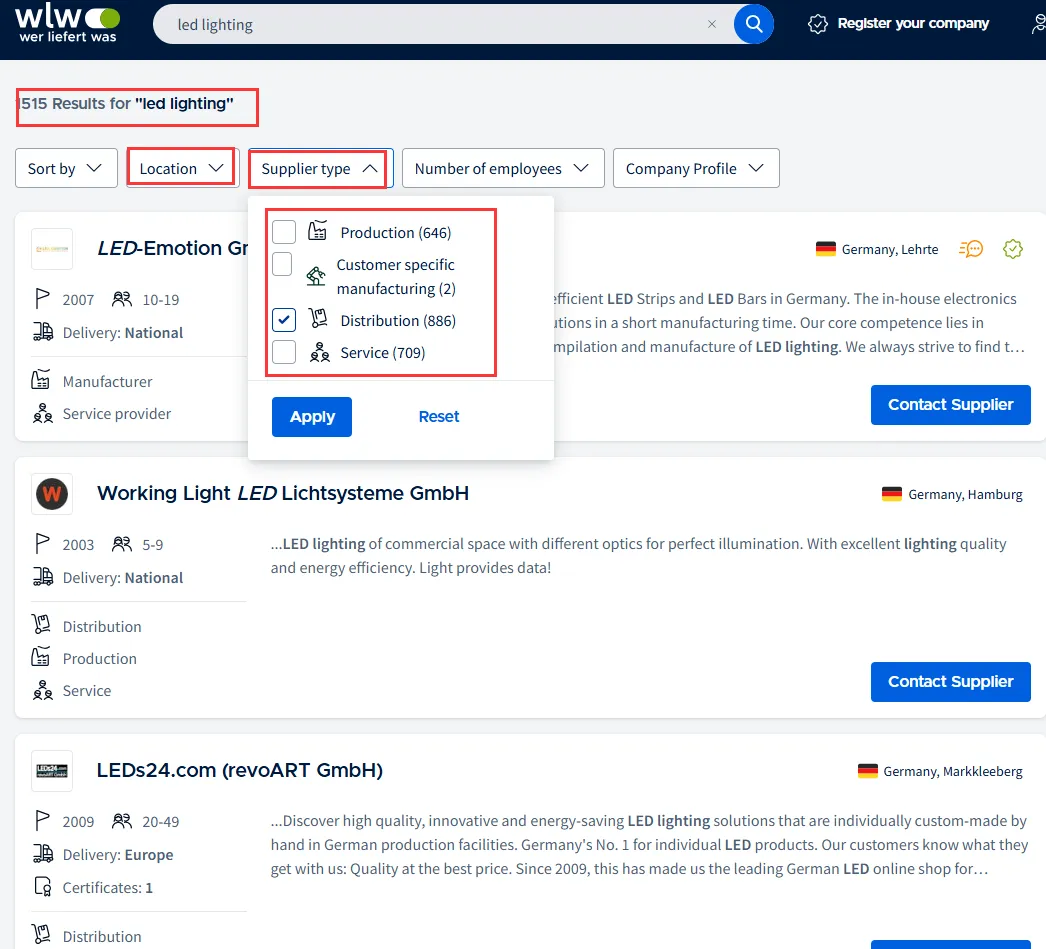Click the user account icon in header
This screenshot has height=949, width=1046.
(1038, 24)
